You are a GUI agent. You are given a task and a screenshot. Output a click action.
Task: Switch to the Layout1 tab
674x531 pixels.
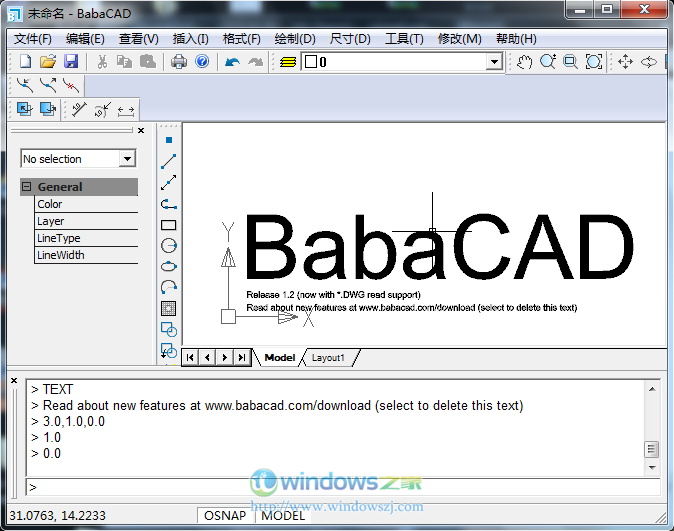[328, 357]
